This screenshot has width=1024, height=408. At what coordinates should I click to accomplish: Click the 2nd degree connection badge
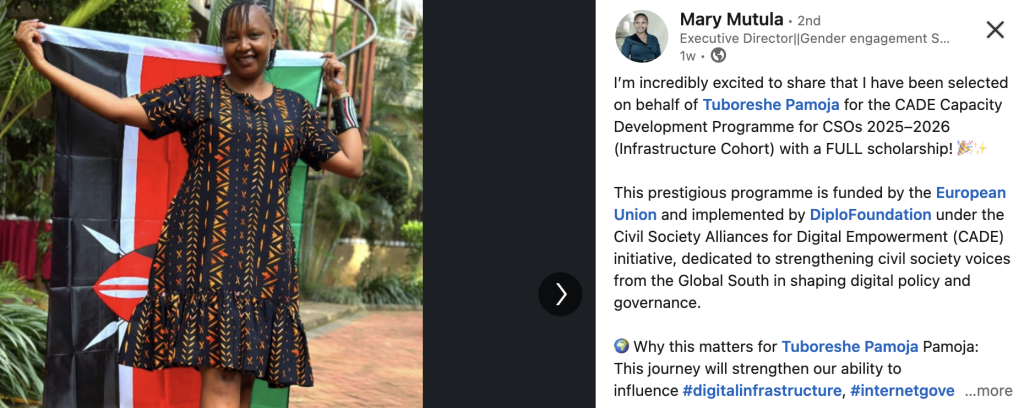point(809,20)
